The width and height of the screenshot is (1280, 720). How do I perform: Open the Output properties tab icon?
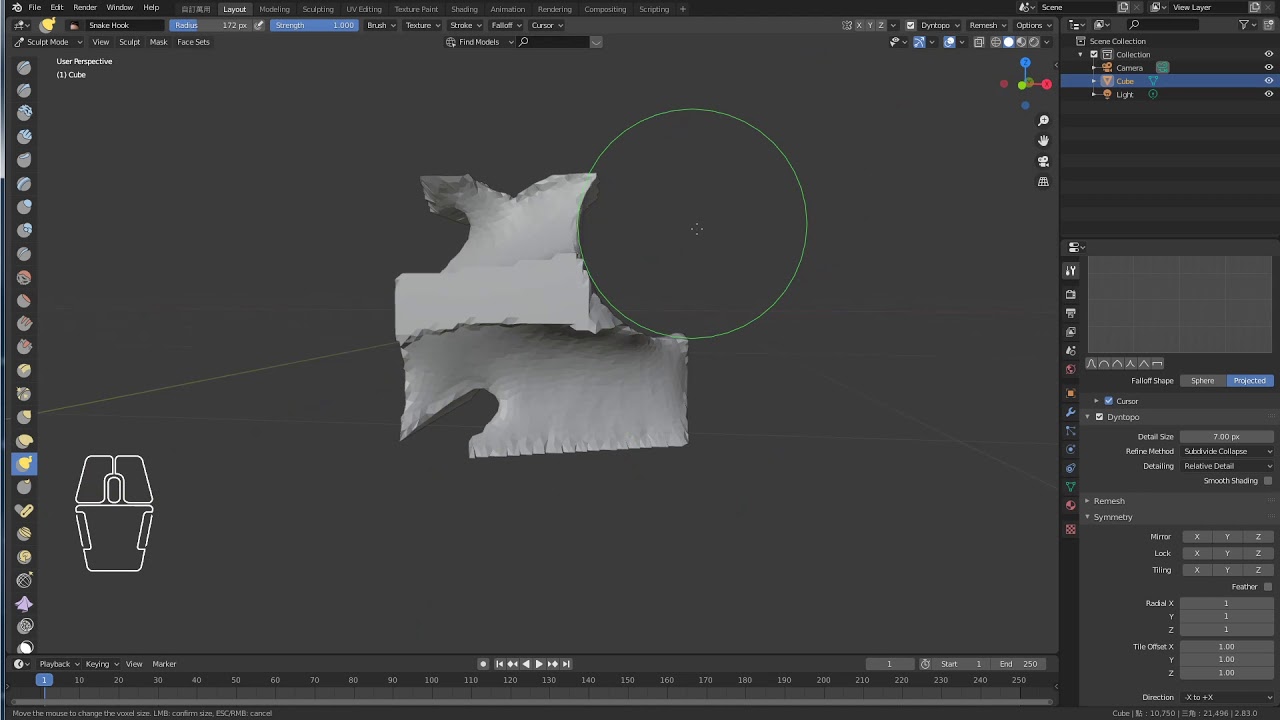coord(1070,313)
